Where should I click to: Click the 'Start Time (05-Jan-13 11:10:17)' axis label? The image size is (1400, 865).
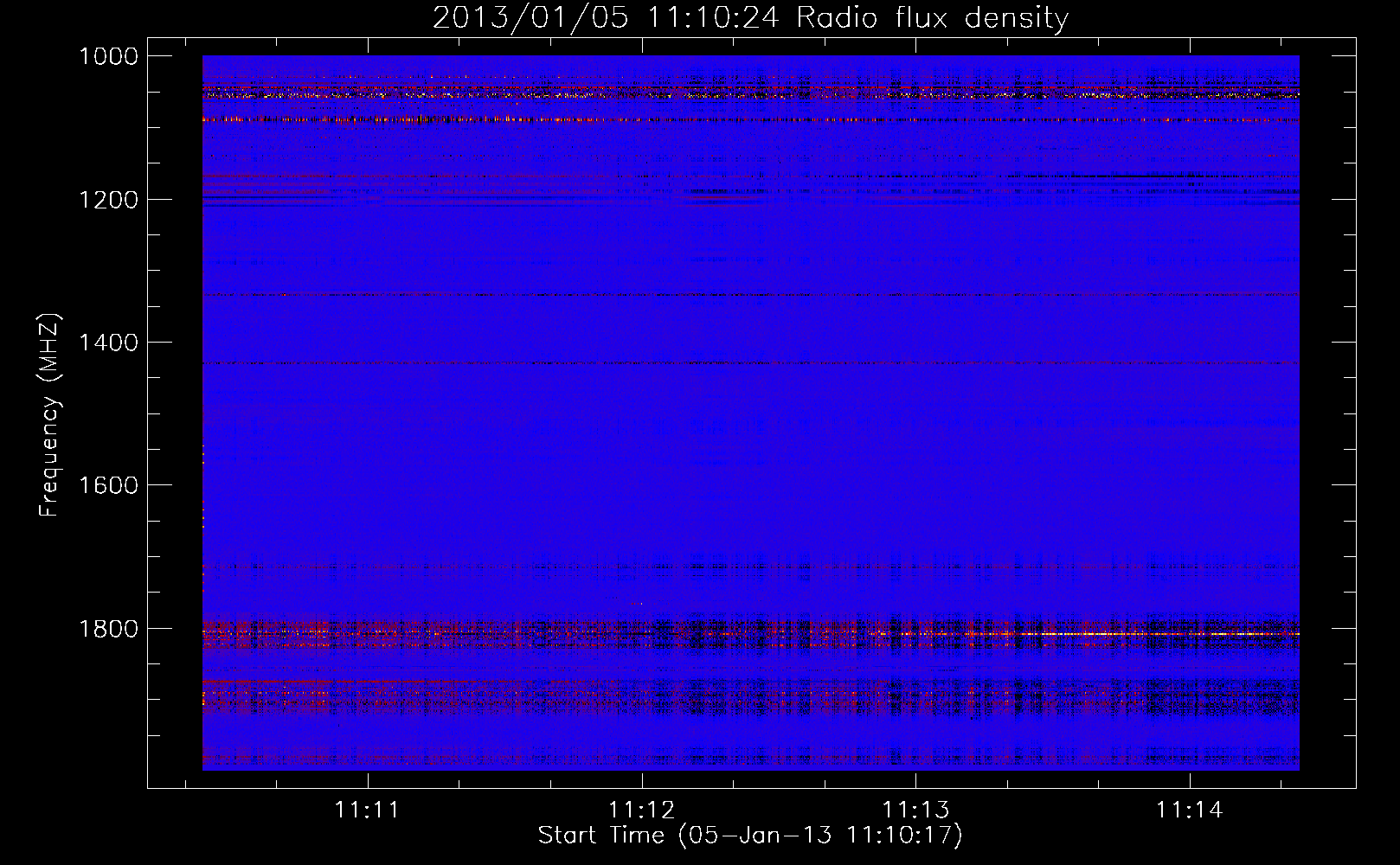tap(750, 836)
